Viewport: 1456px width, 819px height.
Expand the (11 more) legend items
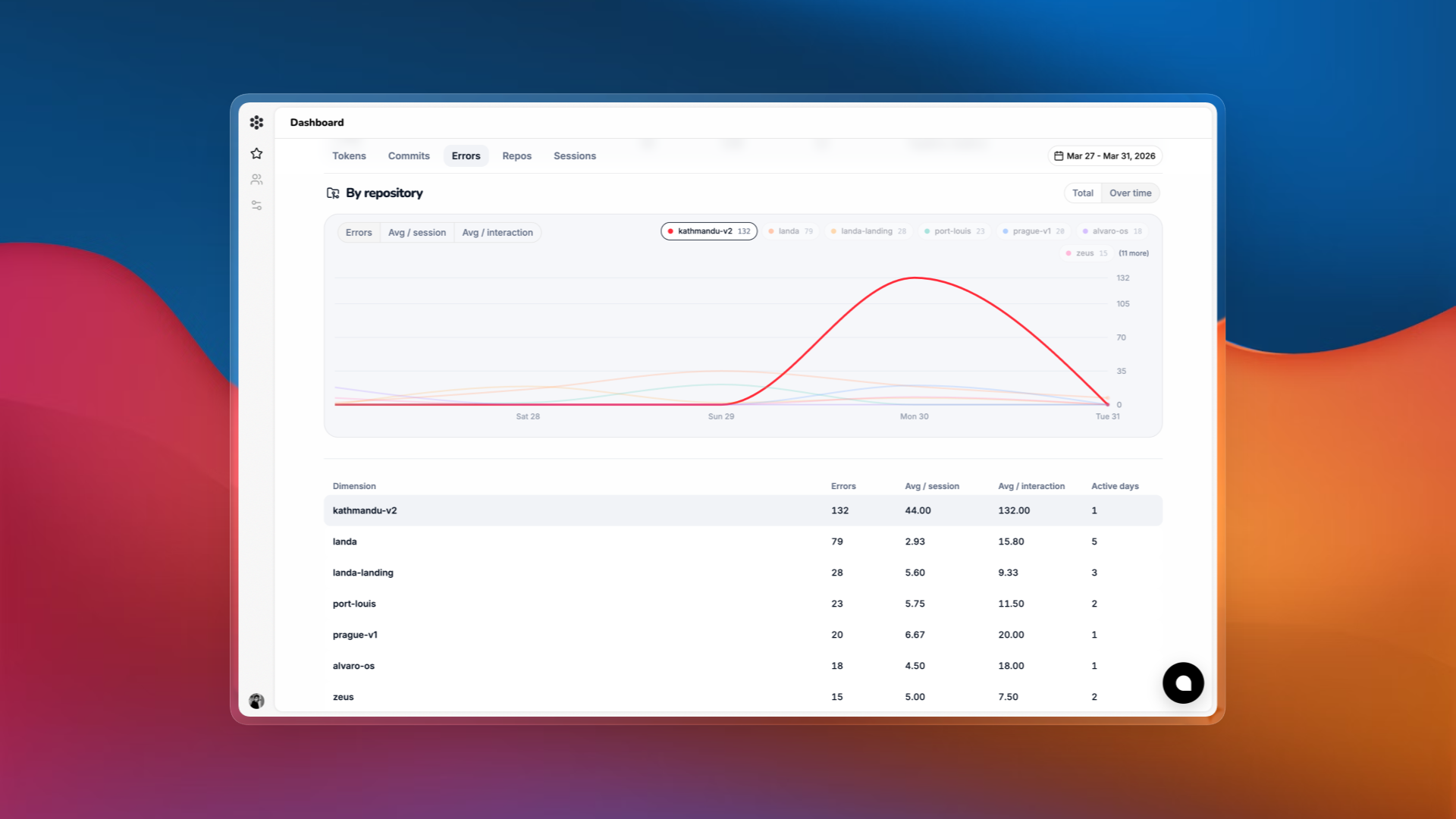1133,253
